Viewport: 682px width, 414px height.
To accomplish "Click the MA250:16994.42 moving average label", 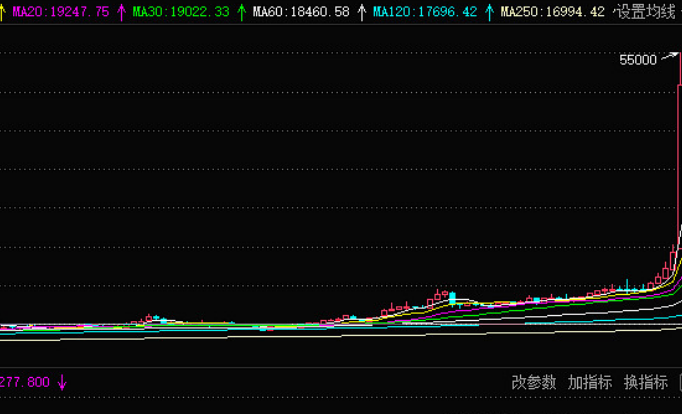I will pyautogui.click(x=552, y=12).
